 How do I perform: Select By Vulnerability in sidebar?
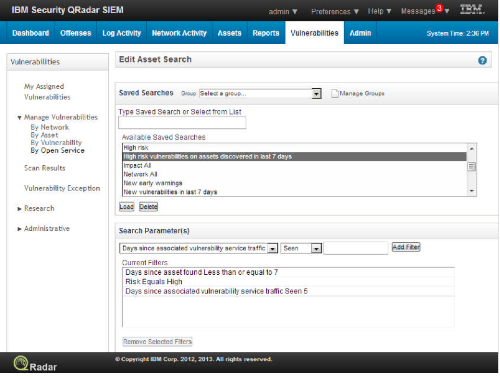pyautogui.click(x=56, y=143)
